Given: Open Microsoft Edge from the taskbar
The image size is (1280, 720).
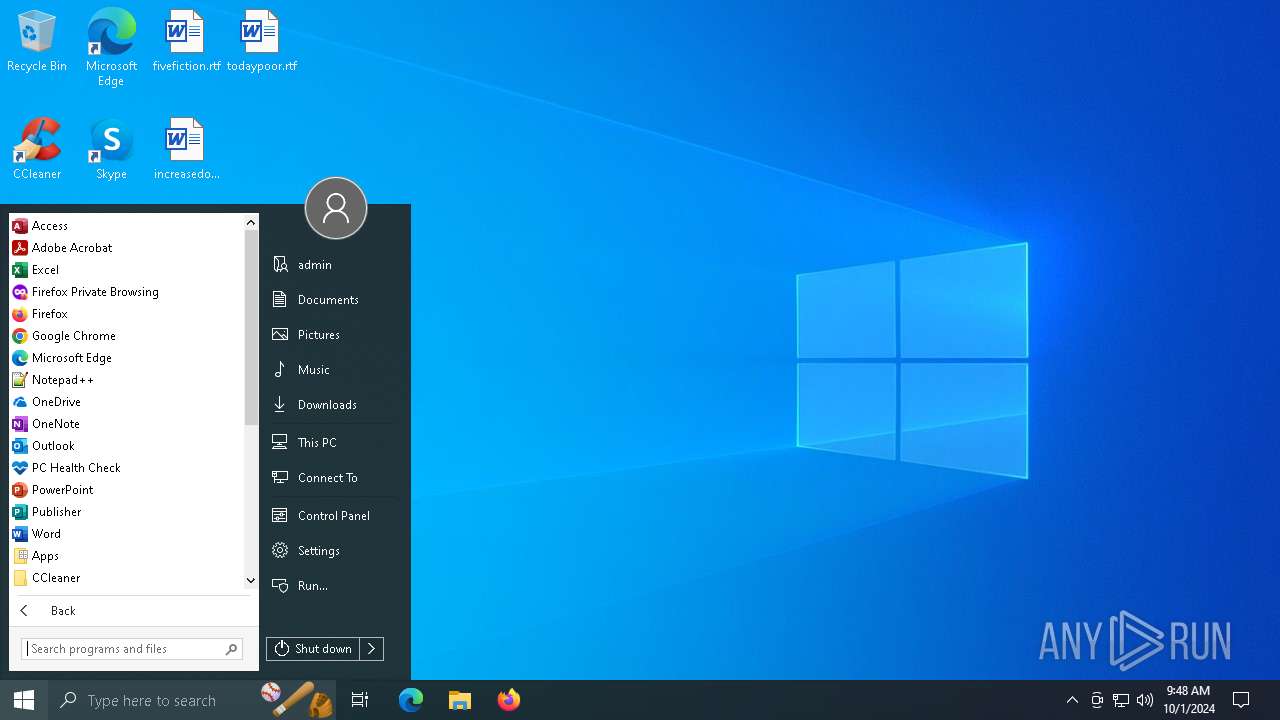Looking at the screenshot, I should click(x=411, y=700).
